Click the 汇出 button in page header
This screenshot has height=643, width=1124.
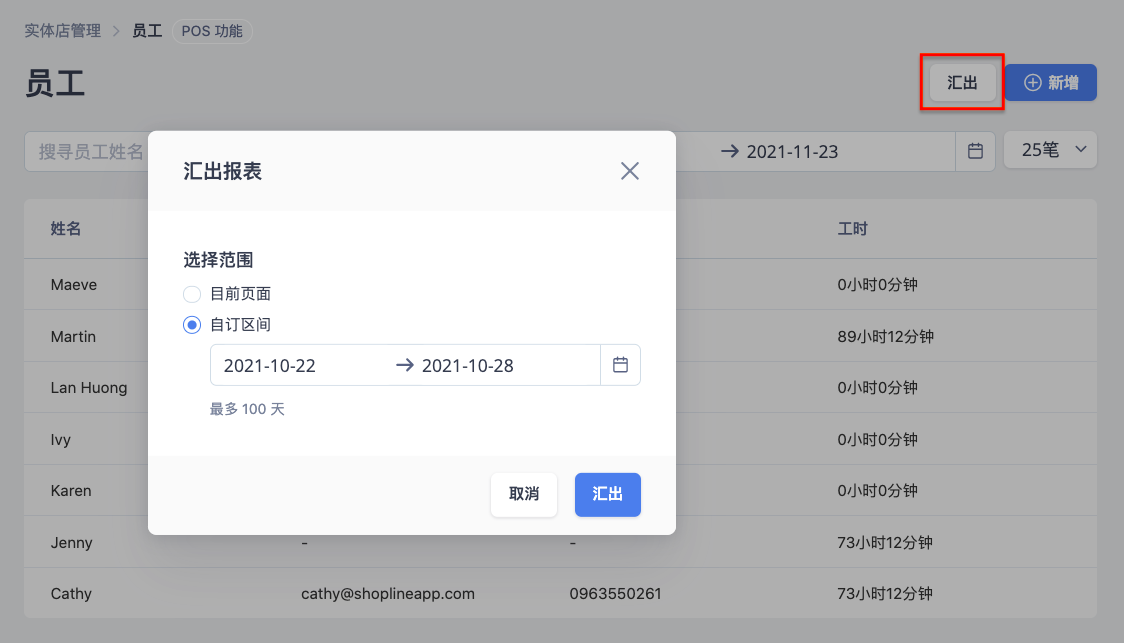[x=962, y=82]
